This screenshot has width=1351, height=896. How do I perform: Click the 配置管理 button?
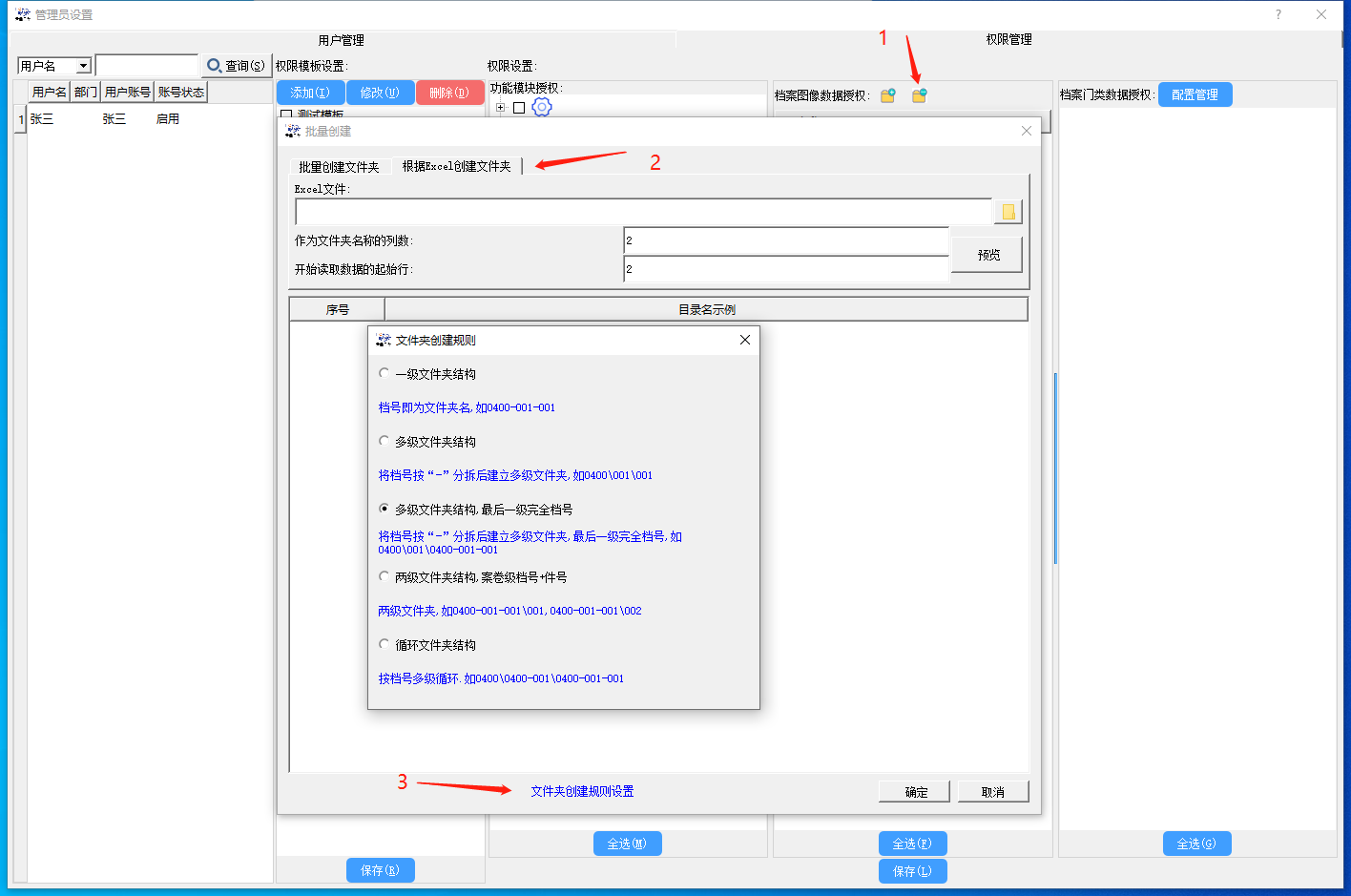coord(1195,94)
